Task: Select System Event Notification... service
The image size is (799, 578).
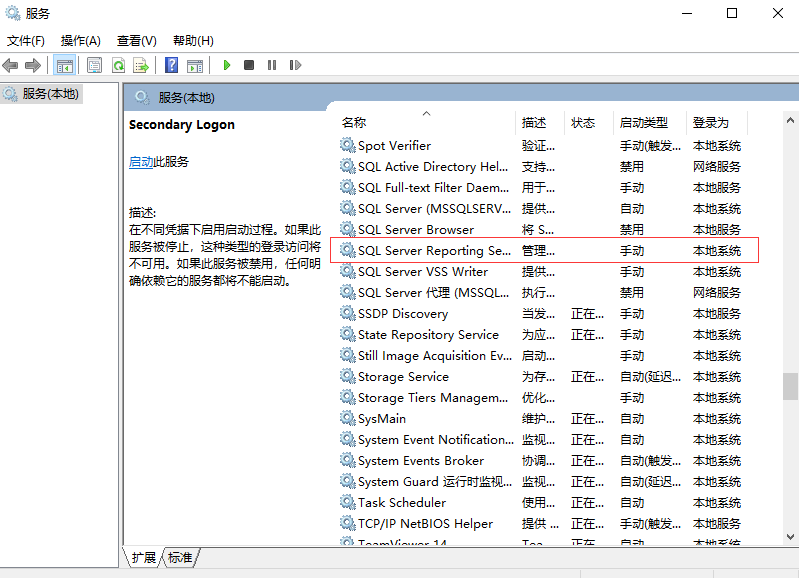Action: [545, 439]
